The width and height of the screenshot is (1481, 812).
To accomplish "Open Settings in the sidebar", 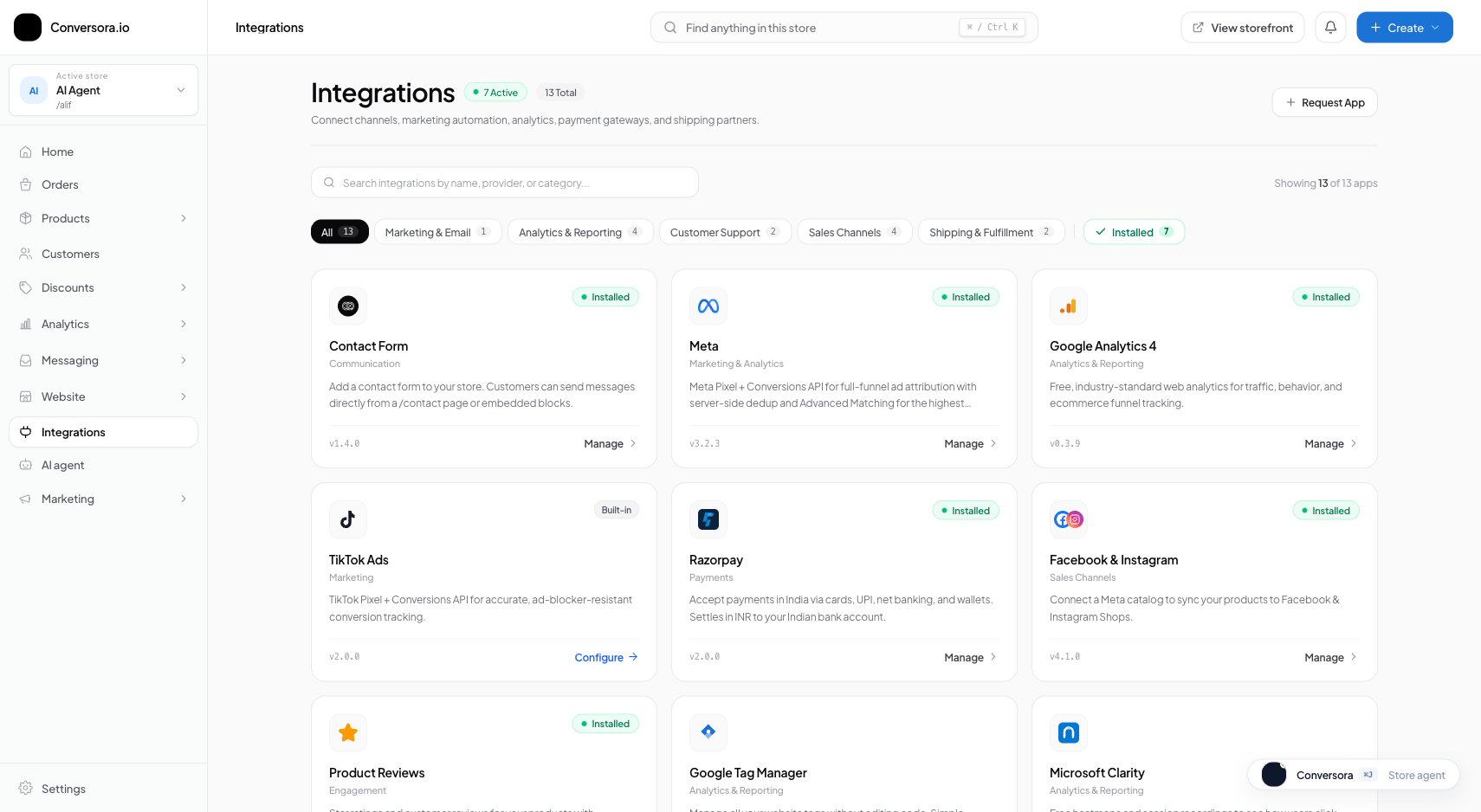I will pos(104,789).
